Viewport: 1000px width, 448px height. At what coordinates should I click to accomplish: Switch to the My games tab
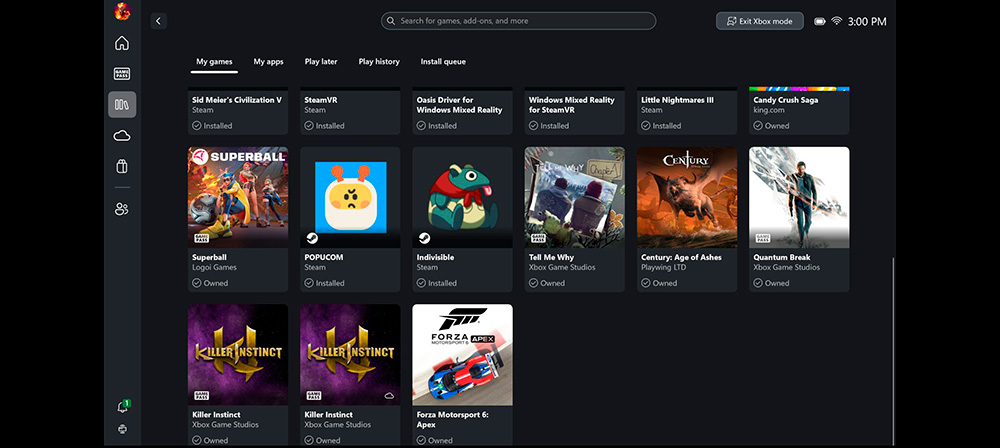point(214,62)
